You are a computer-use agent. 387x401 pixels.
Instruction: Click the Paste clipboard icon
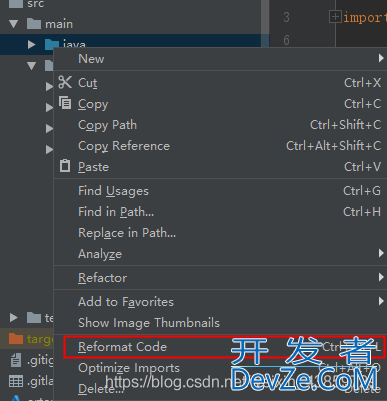coord(65,166)
